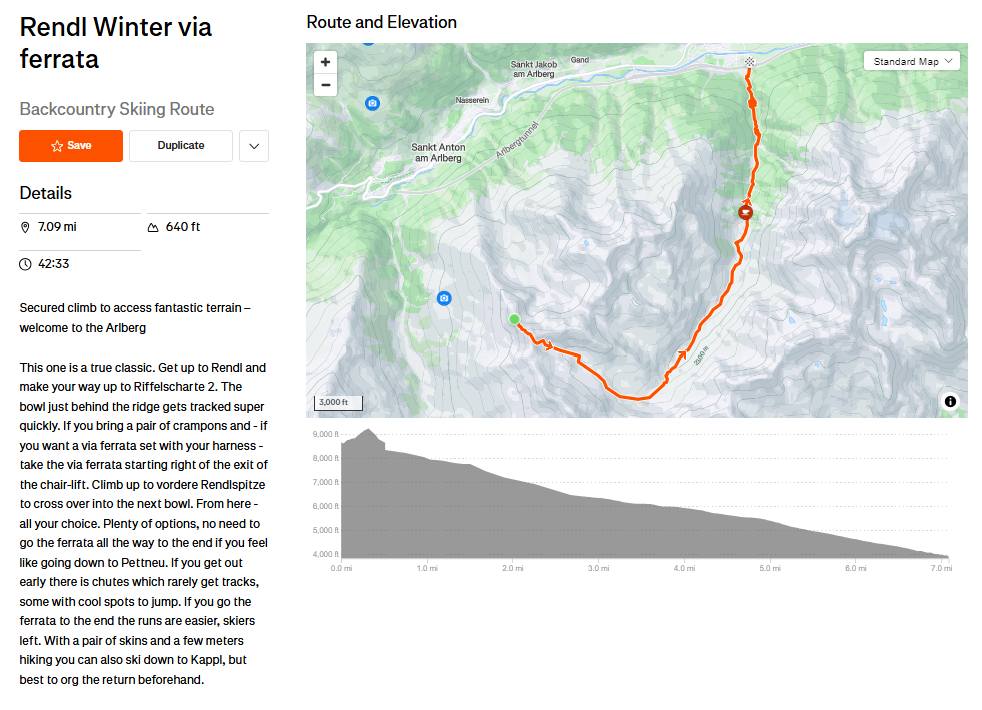Screen dimensions: 982x710
Task: Zoom in on the route map
Action: pyautogui.click(x=325, y=62)
